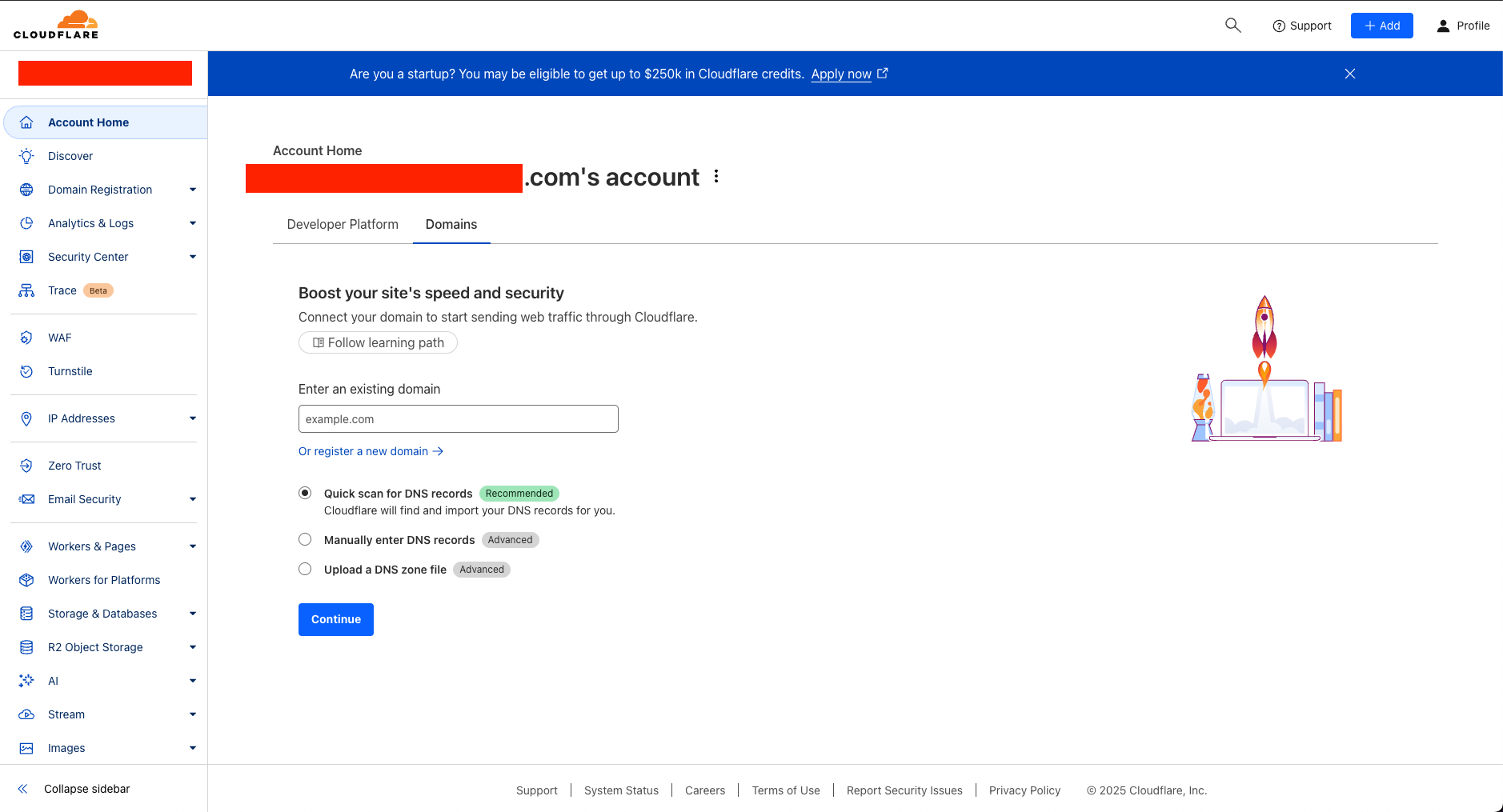Image resolution: width=1503 pixels, height=812 pixels.
Task: Click the Security Center icon
Action: [x=26, y=257]
